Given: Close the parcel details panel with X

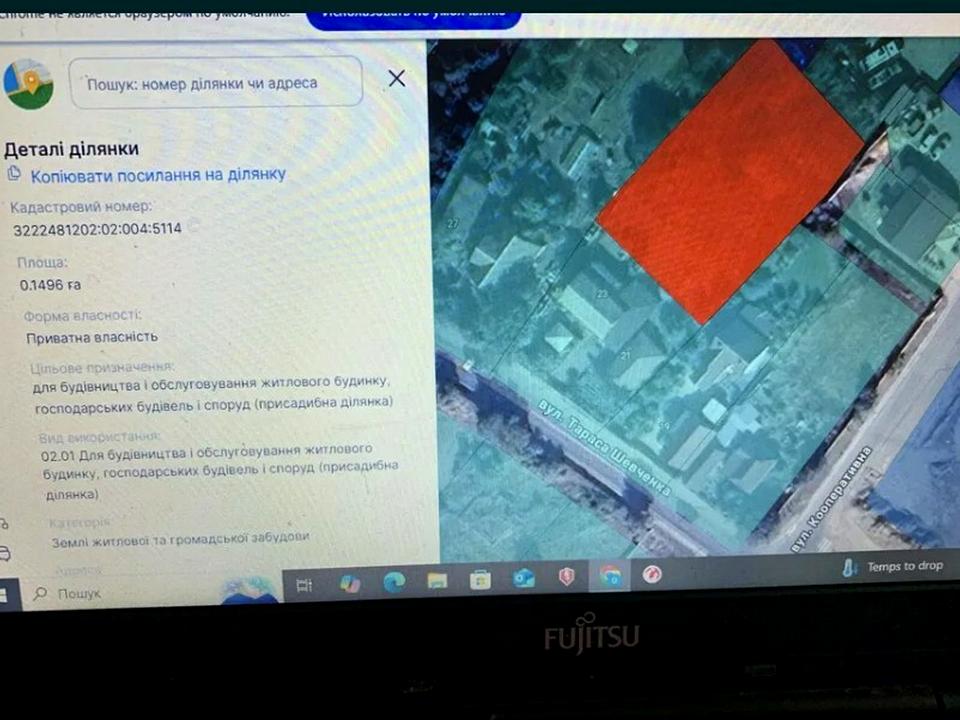Looking at the screenshot, I should point(397,79).
